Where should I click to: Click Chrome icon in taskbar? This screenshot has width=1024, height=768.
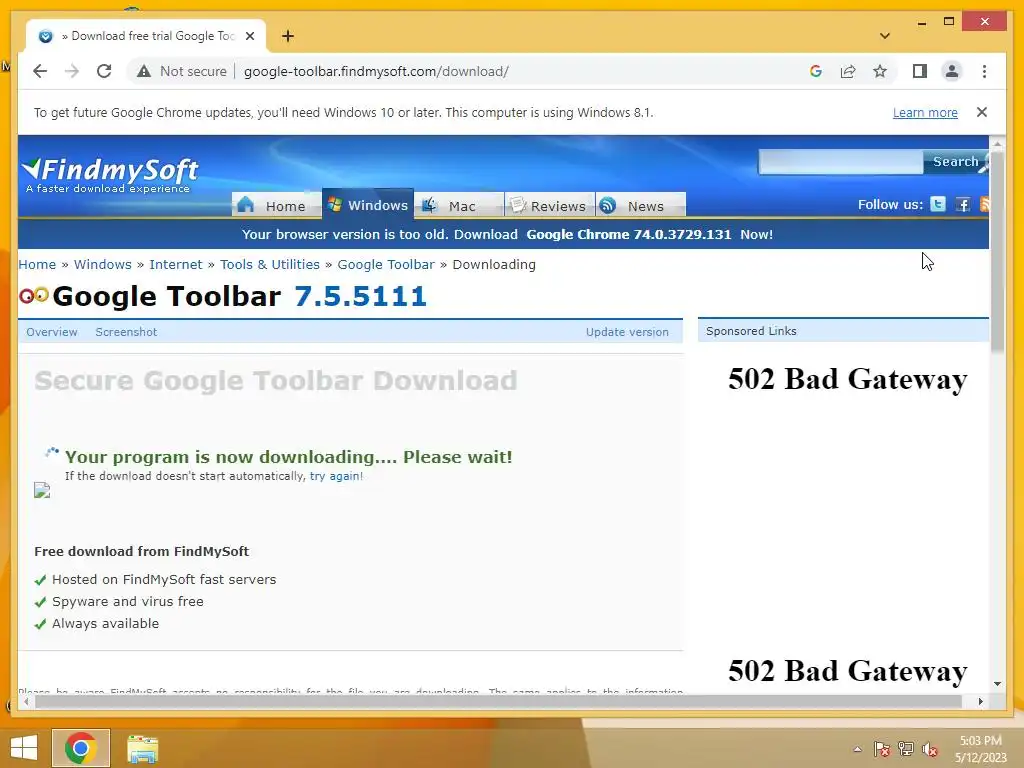tap(81, 748)
